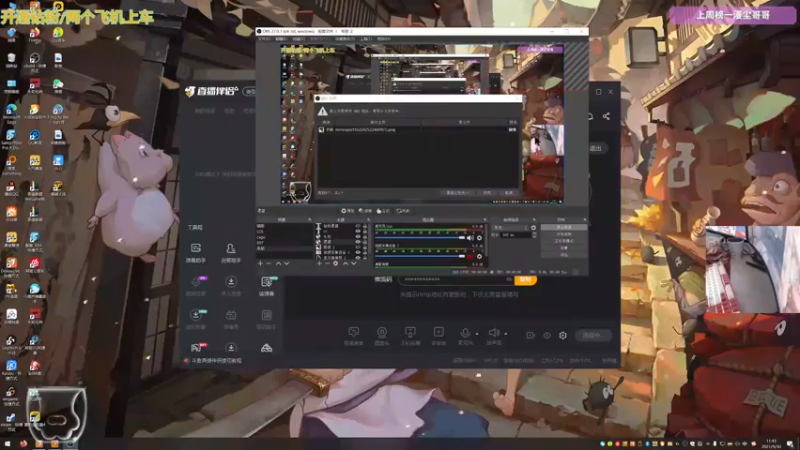The height and width of the screenshot is (450, 800).
Task: Open 弹幕助手 in the Douyu toolbox
Action: tap(196, 254)
